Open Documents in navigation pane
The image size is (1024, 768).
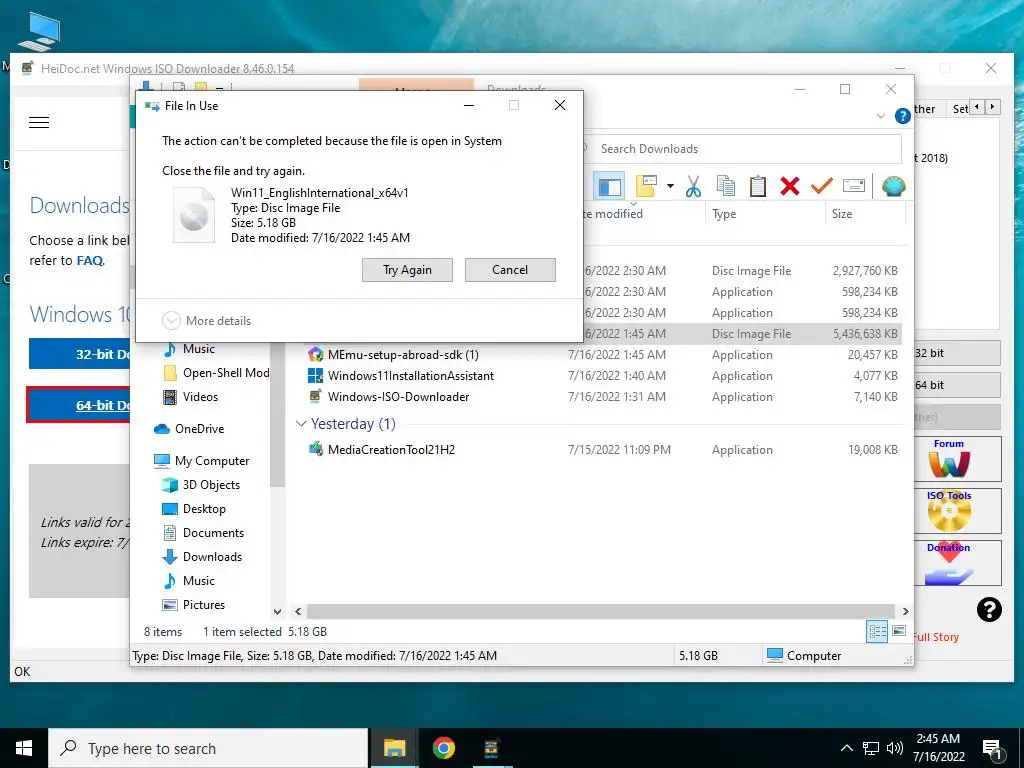pos(202,533)
